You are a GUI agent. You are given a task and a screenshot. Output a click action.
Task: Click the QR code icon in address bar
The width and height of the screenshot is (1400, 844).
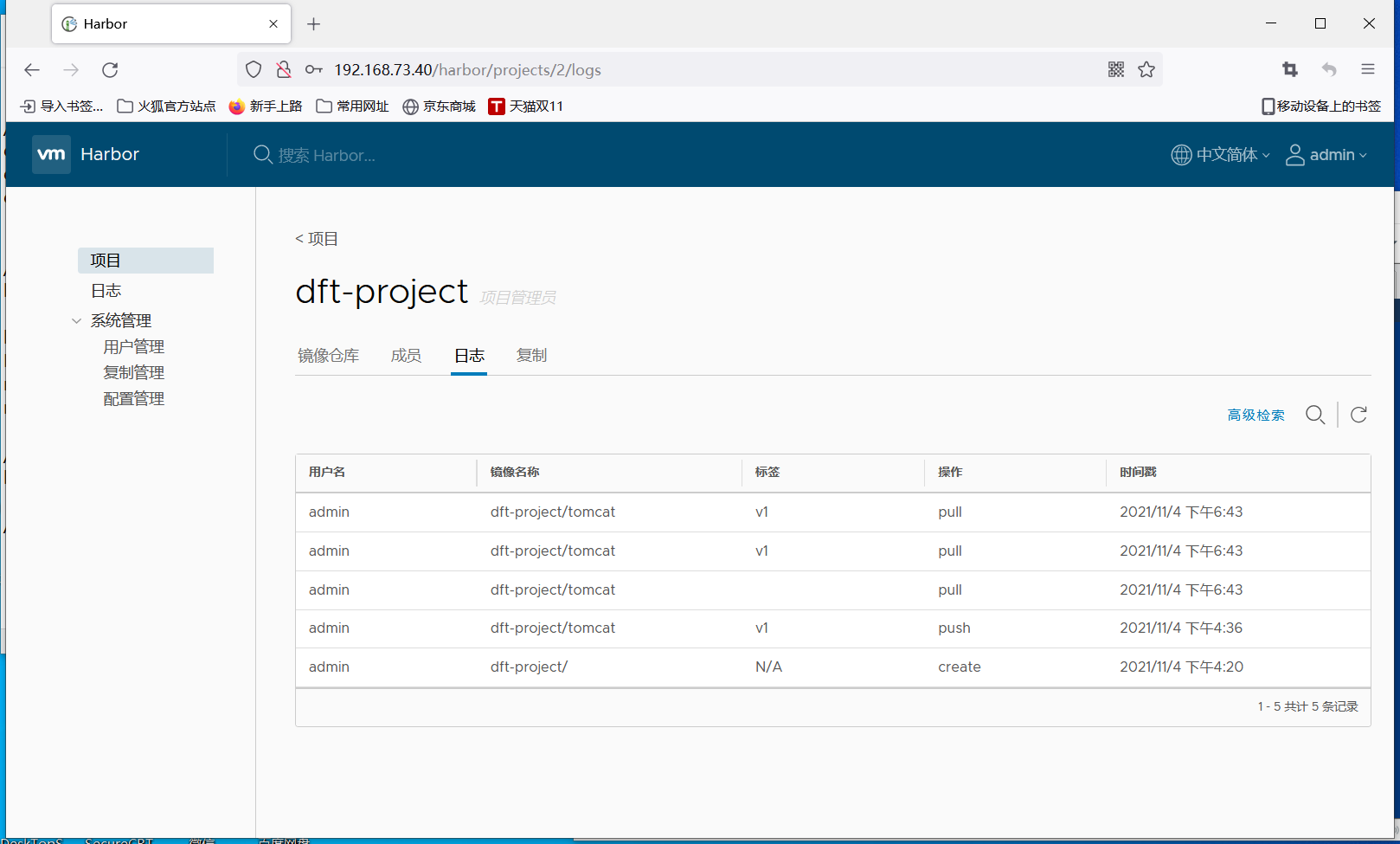point(1116,70)
